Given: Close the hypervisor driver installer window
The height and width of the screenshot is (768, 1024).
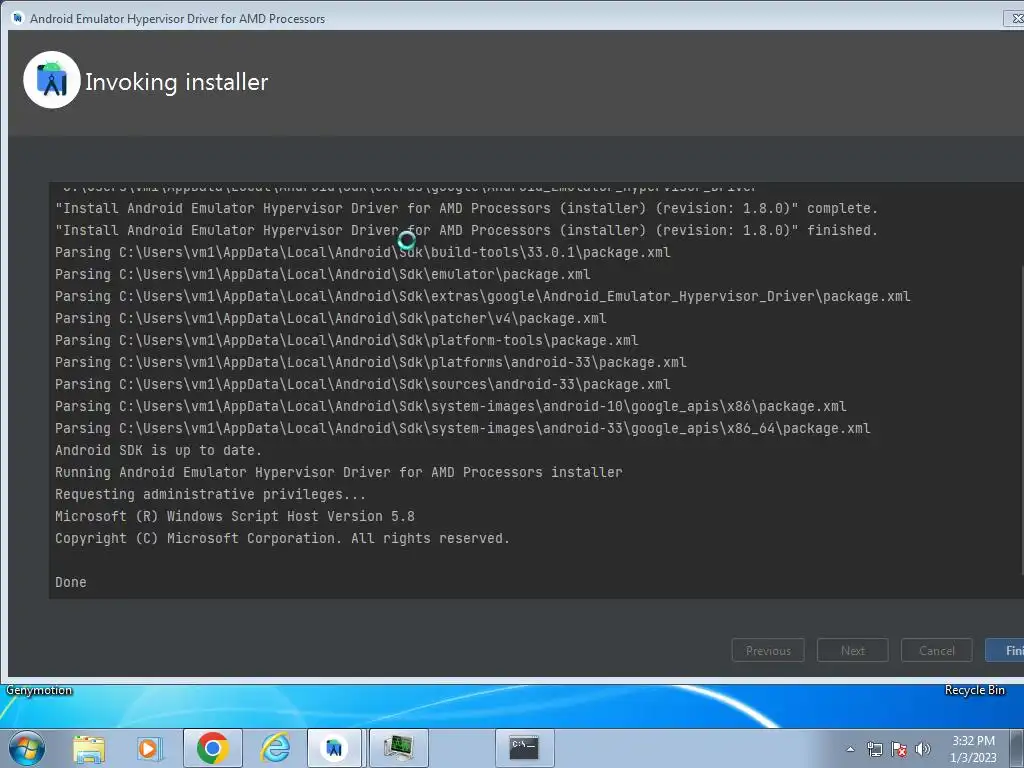Looking at the screenshot, I should click(1014, 18).
